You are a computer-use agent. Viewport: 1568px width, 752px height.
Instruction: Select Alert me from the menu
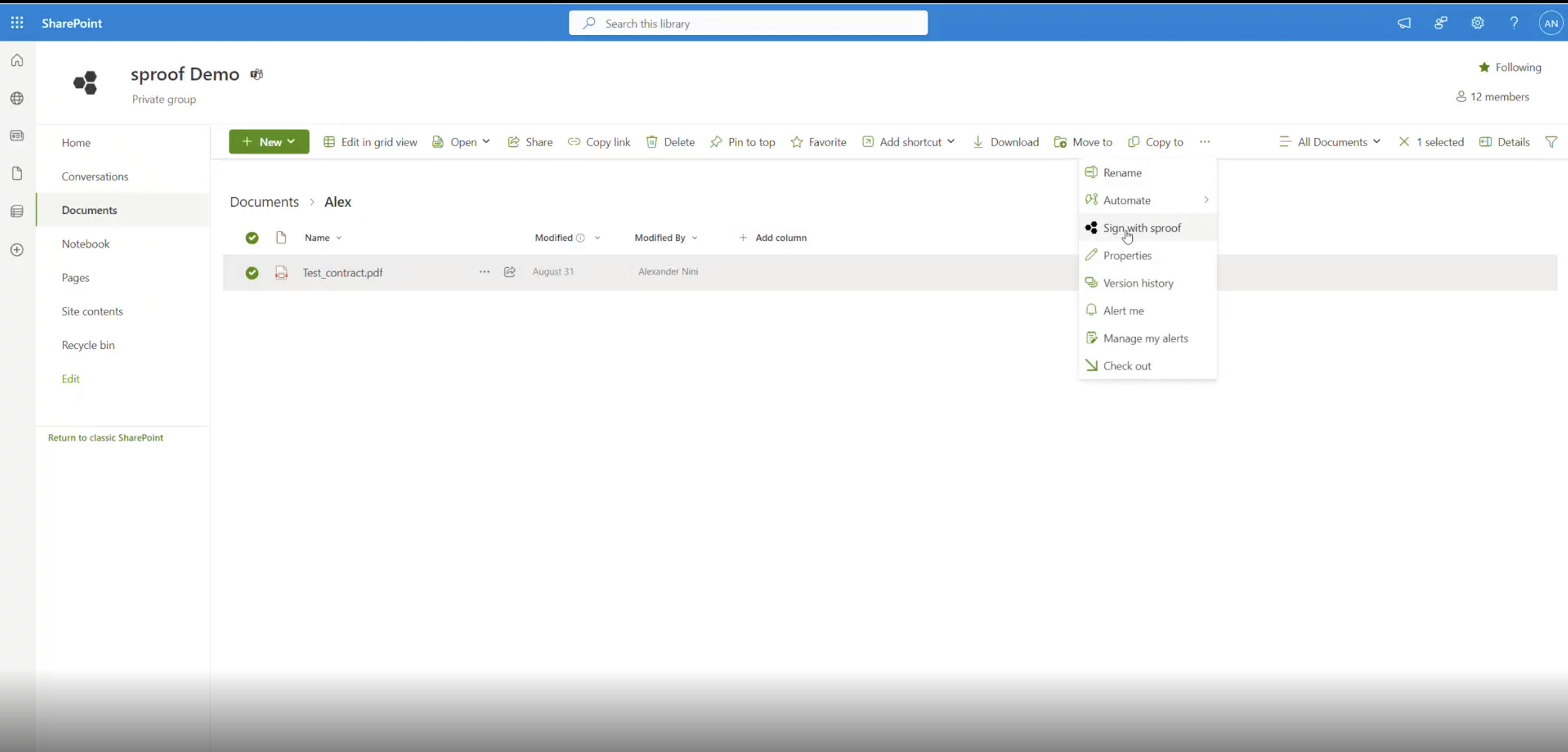click(x=1147, y=310)
